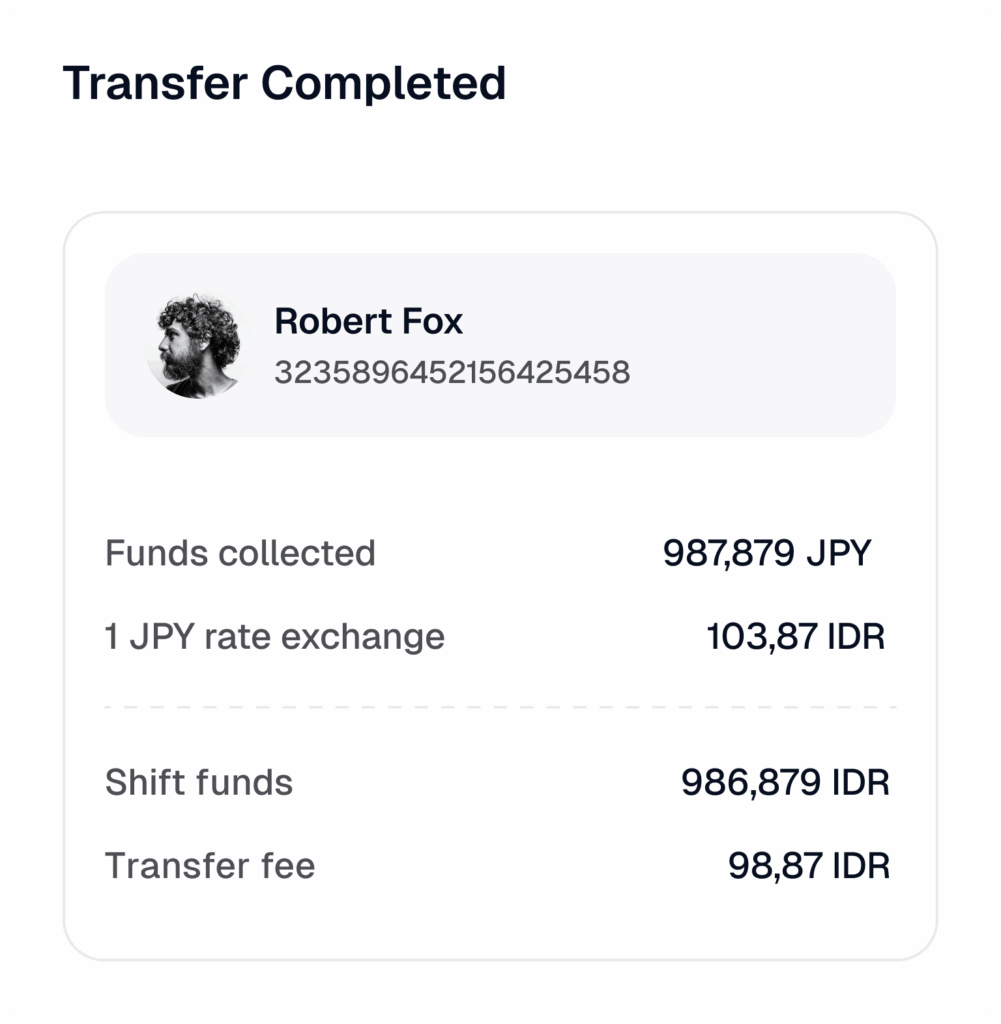Viewport: 1001px width, 1024px height.
Task: Click the Shift funds label
Action: [199, 782]
